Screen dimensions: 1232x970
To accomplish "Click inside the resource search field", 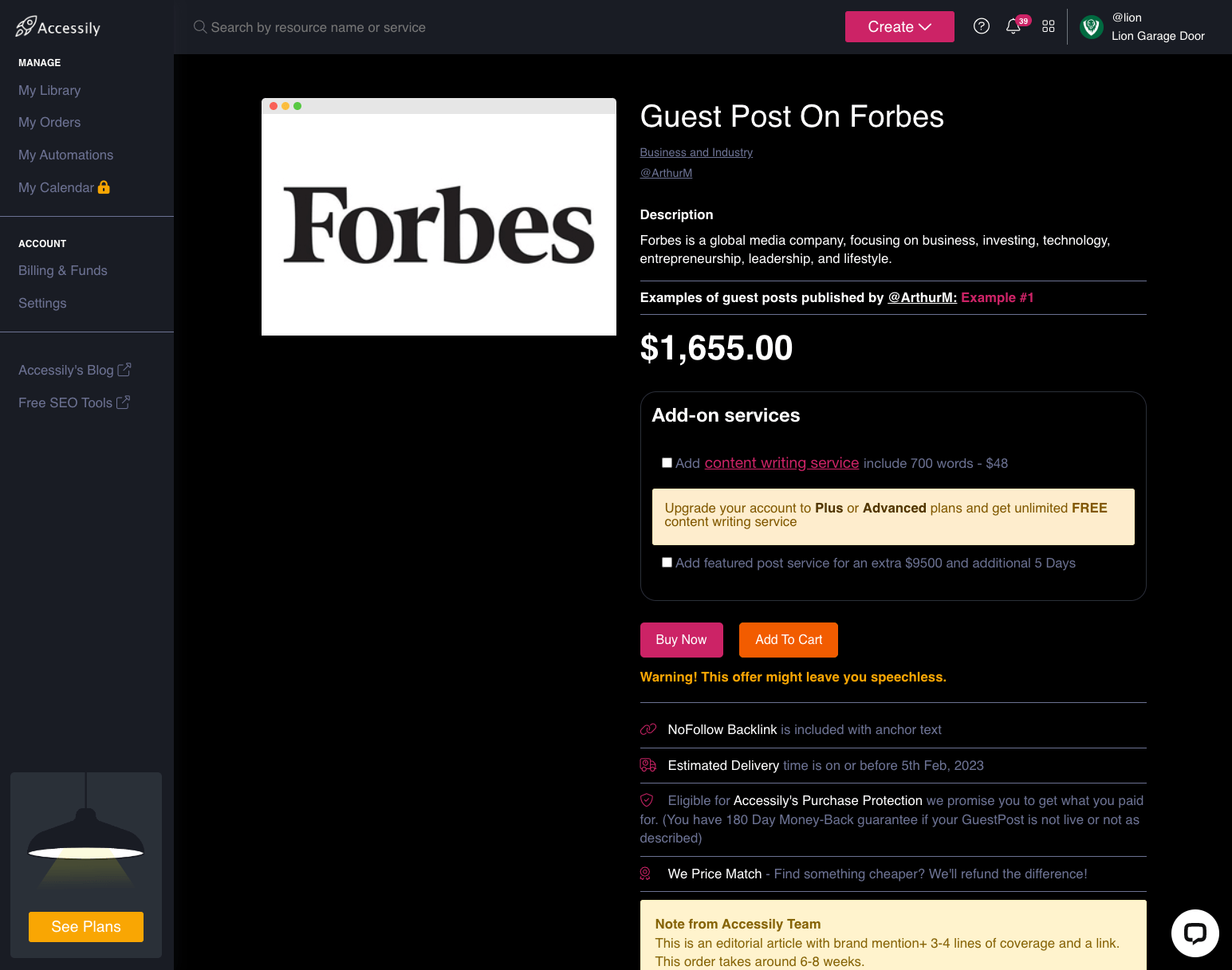I will pyautogui.click(x=319, y=27).
